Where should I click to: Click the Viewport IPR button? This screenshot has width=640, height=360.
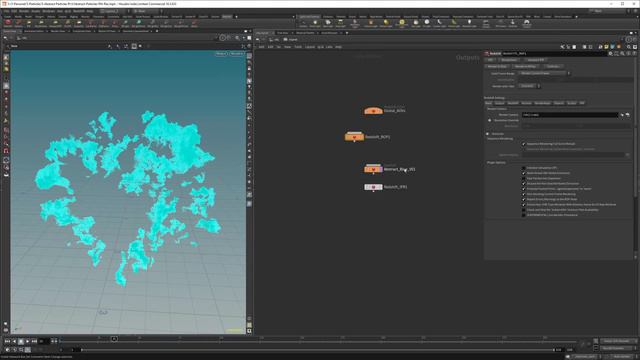click(x=536, y=60)
